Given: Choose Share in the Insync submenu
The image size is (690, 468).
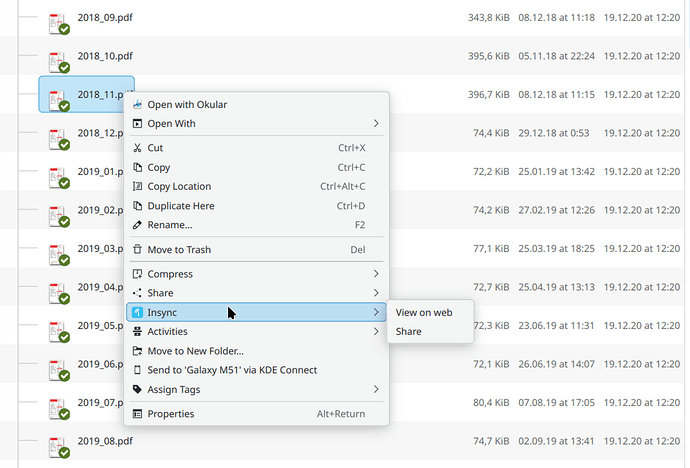Looking at the screenshot, I should pyautogui.click(x=408, y=331).
